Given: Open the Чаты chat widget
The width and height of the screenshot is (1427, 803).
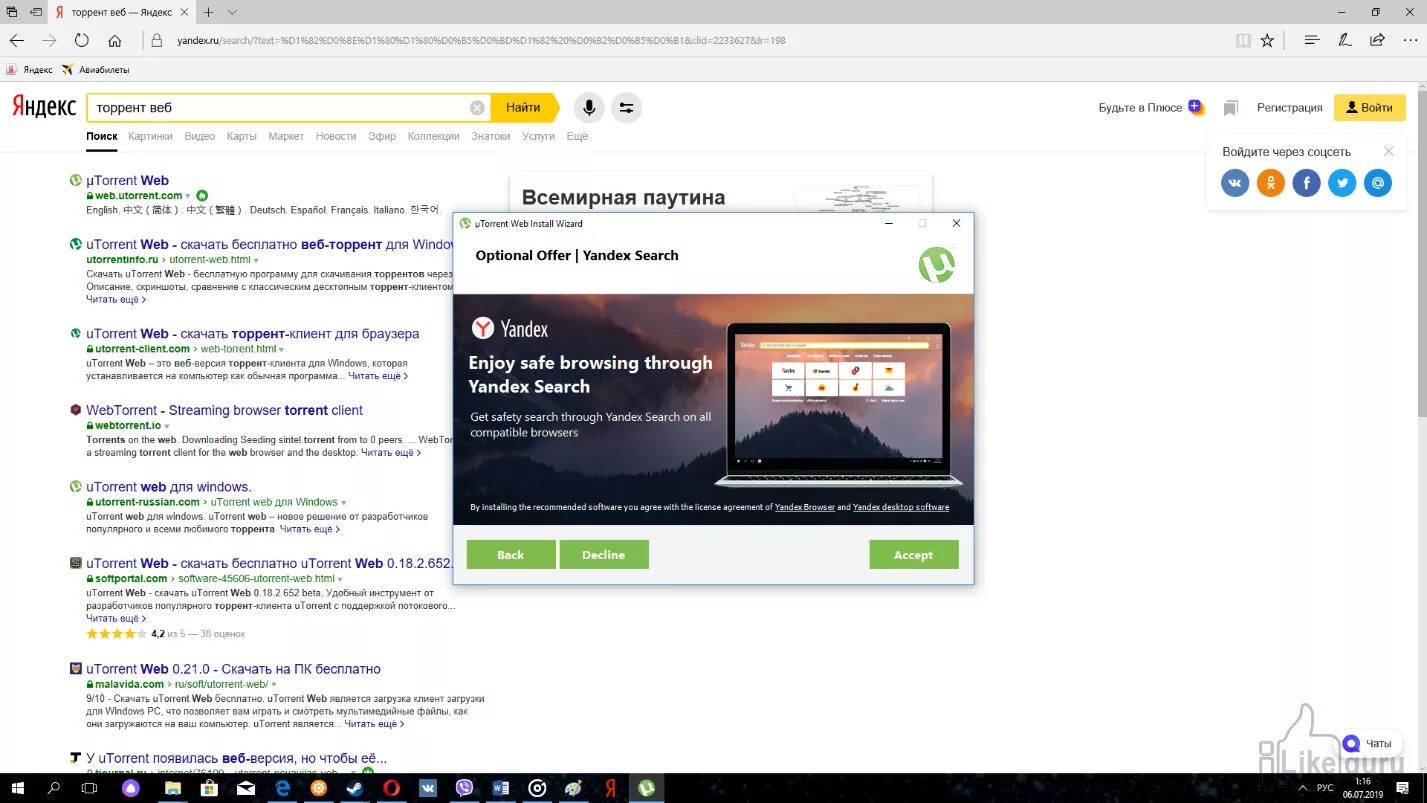Looking at the screenshot, I should tap(1370, 743).
